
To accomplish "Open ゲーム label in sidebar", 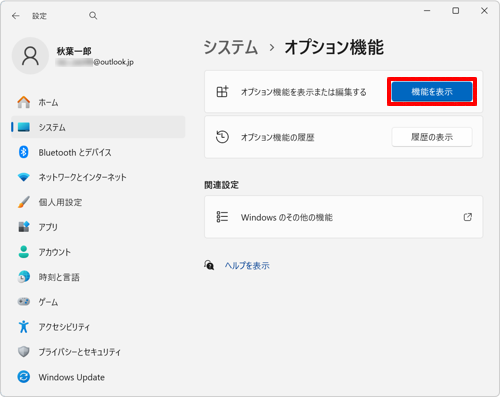I will [48, 302].
